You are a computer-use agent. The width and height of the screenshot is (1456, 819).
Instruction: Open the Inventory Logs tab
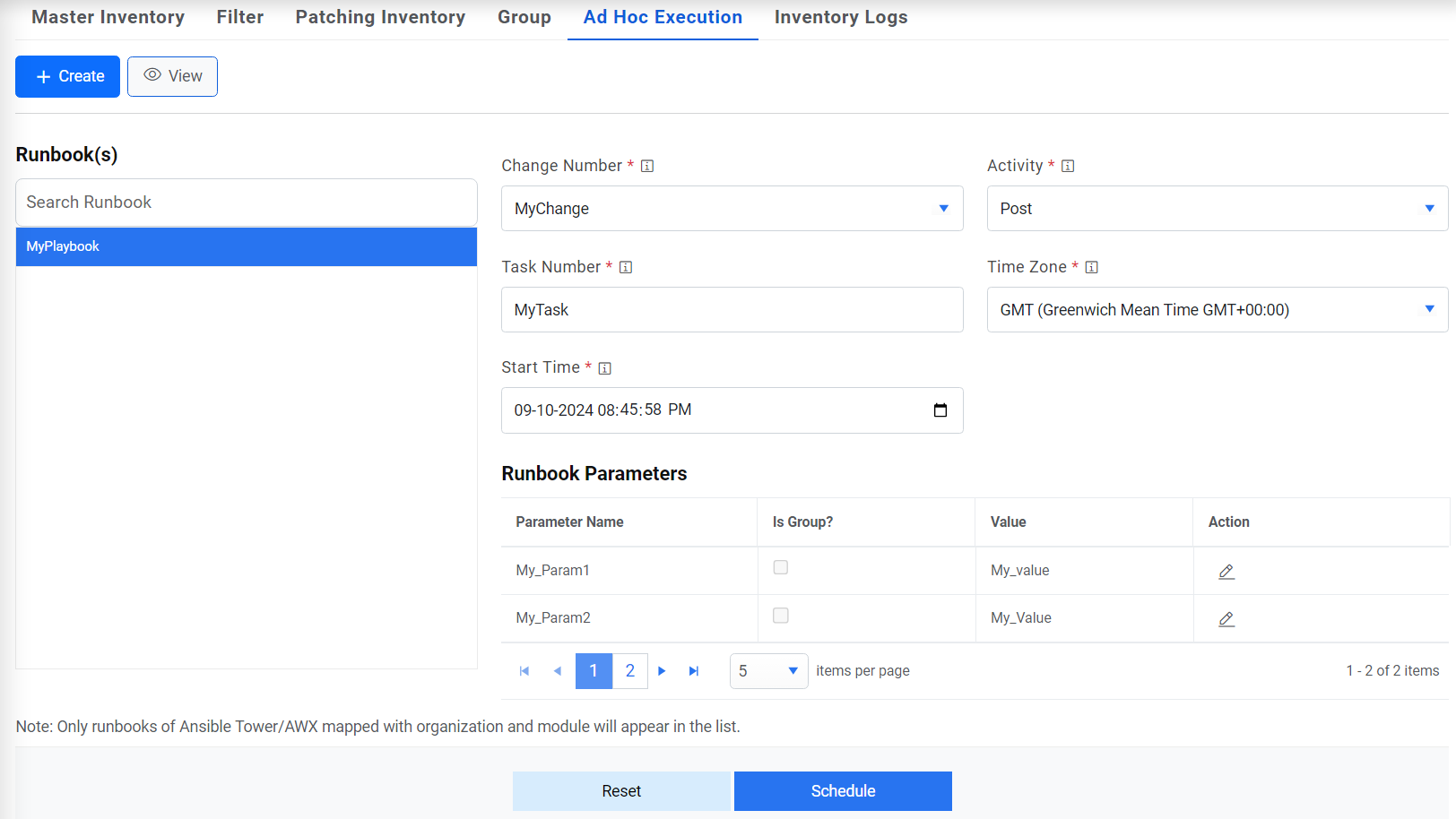pyautogui.click(x=840, y=17)
